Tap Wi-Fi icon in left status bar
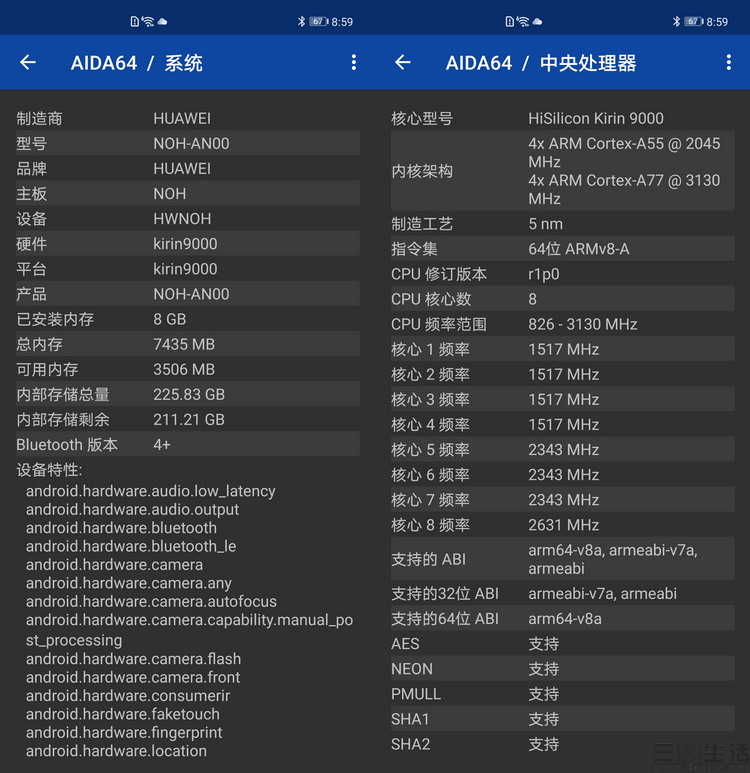750x773 pixels. (x=147, y=21)
